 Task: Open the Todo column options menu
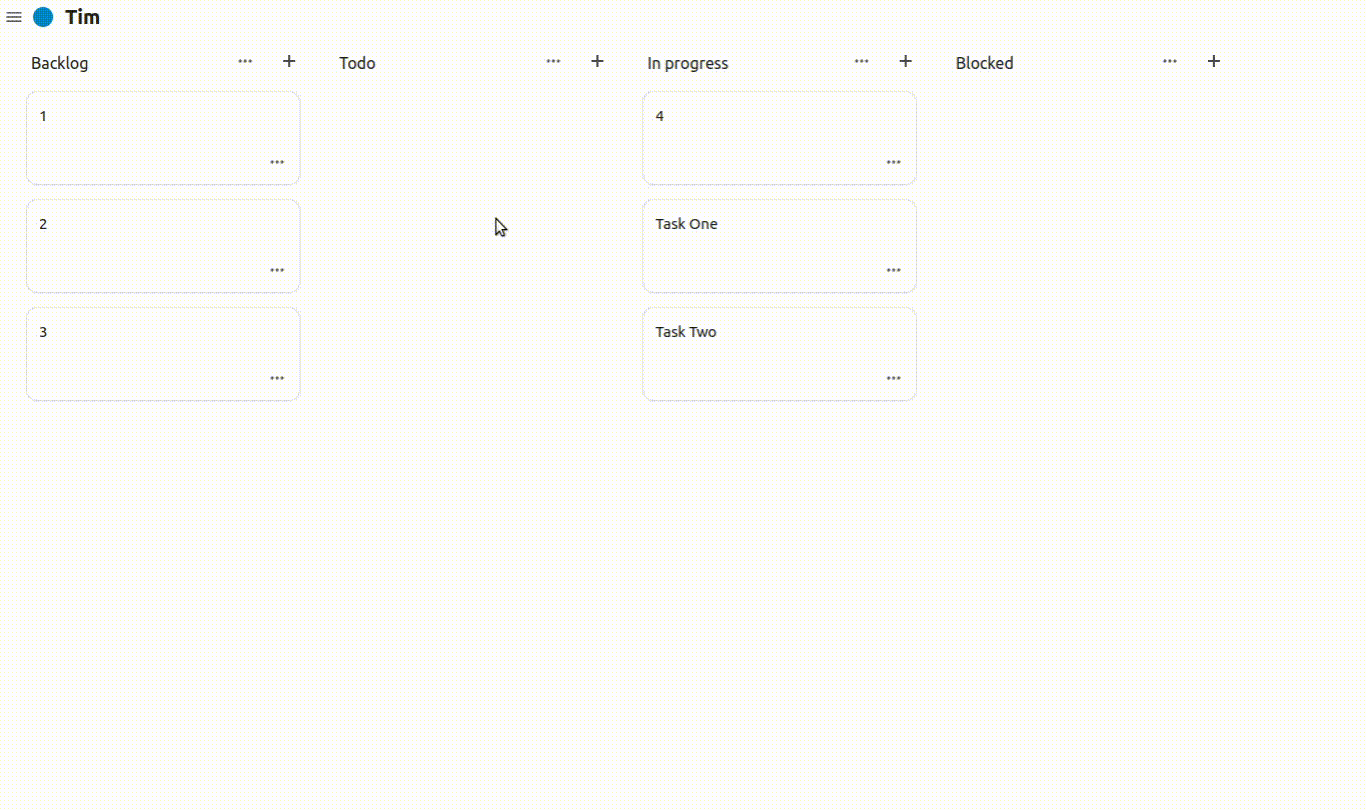pyautogui.click(x=553, y=62)
